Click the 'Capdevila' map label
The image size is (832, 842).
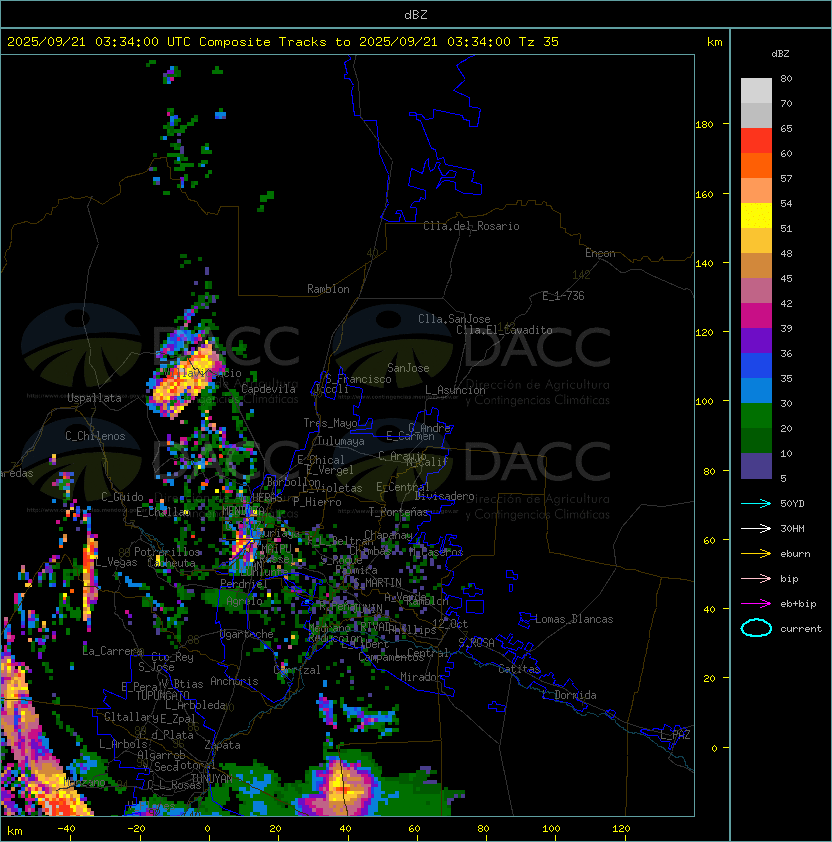tap(269, 389)
